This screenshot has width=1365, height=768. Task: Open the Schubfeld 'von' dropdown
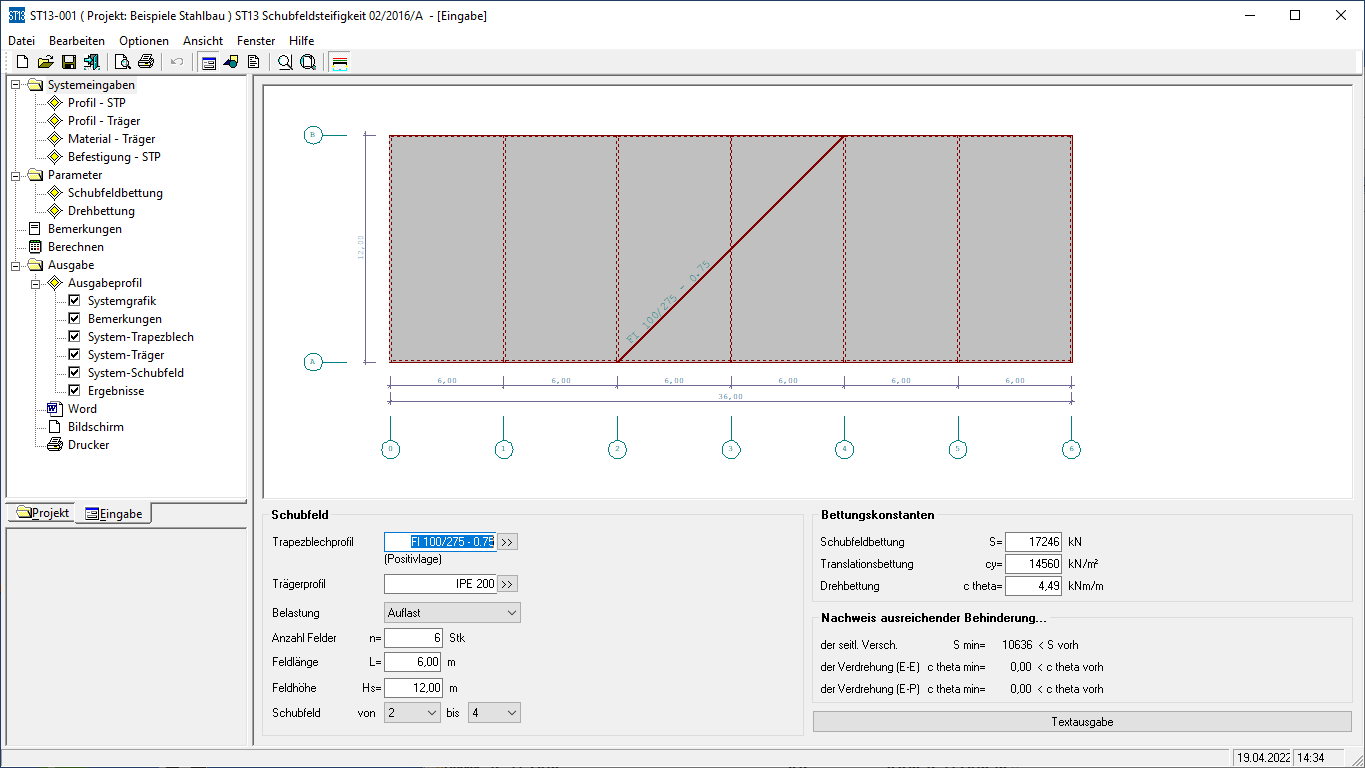(412, 713)
